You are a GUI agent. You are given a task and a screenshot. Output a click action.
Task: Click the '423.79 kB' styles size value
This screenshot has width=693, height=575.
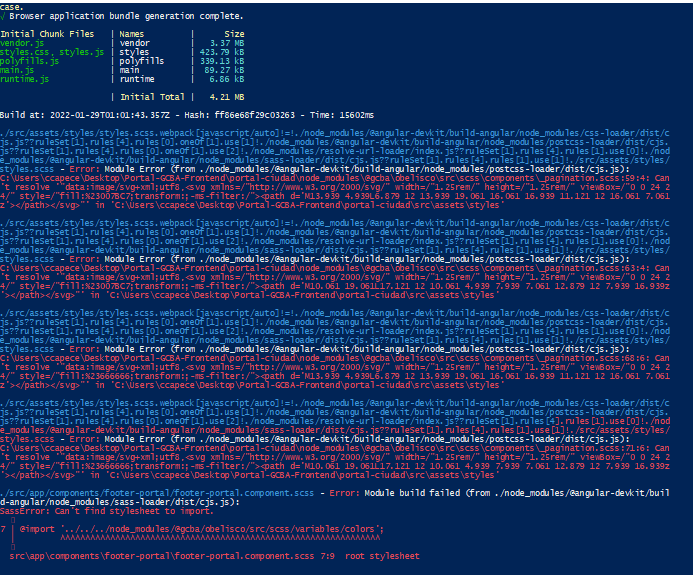pyautogui.click(x=222, y=52)
